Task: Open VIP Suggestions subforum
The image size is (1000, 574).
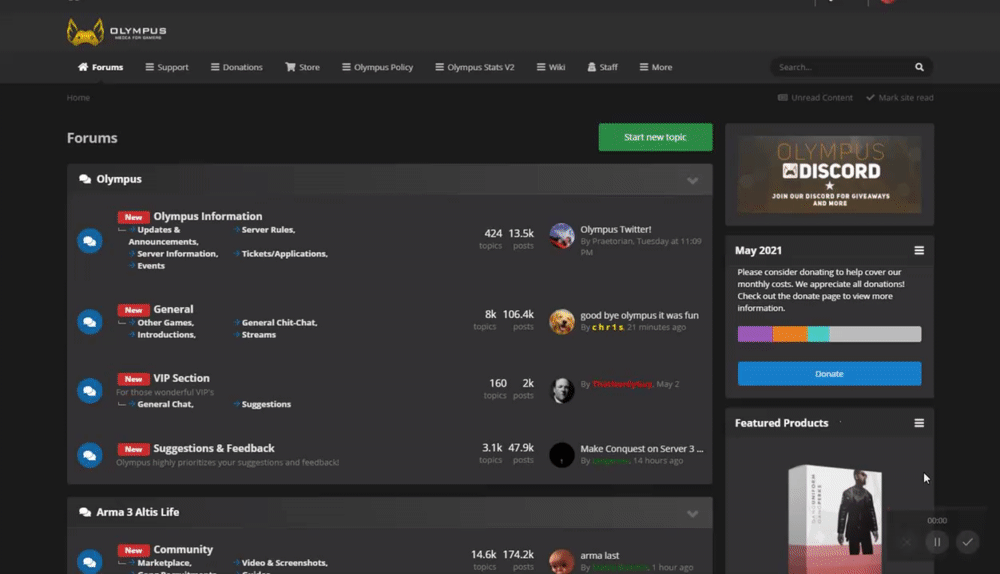Action: [x=266, y=404]
